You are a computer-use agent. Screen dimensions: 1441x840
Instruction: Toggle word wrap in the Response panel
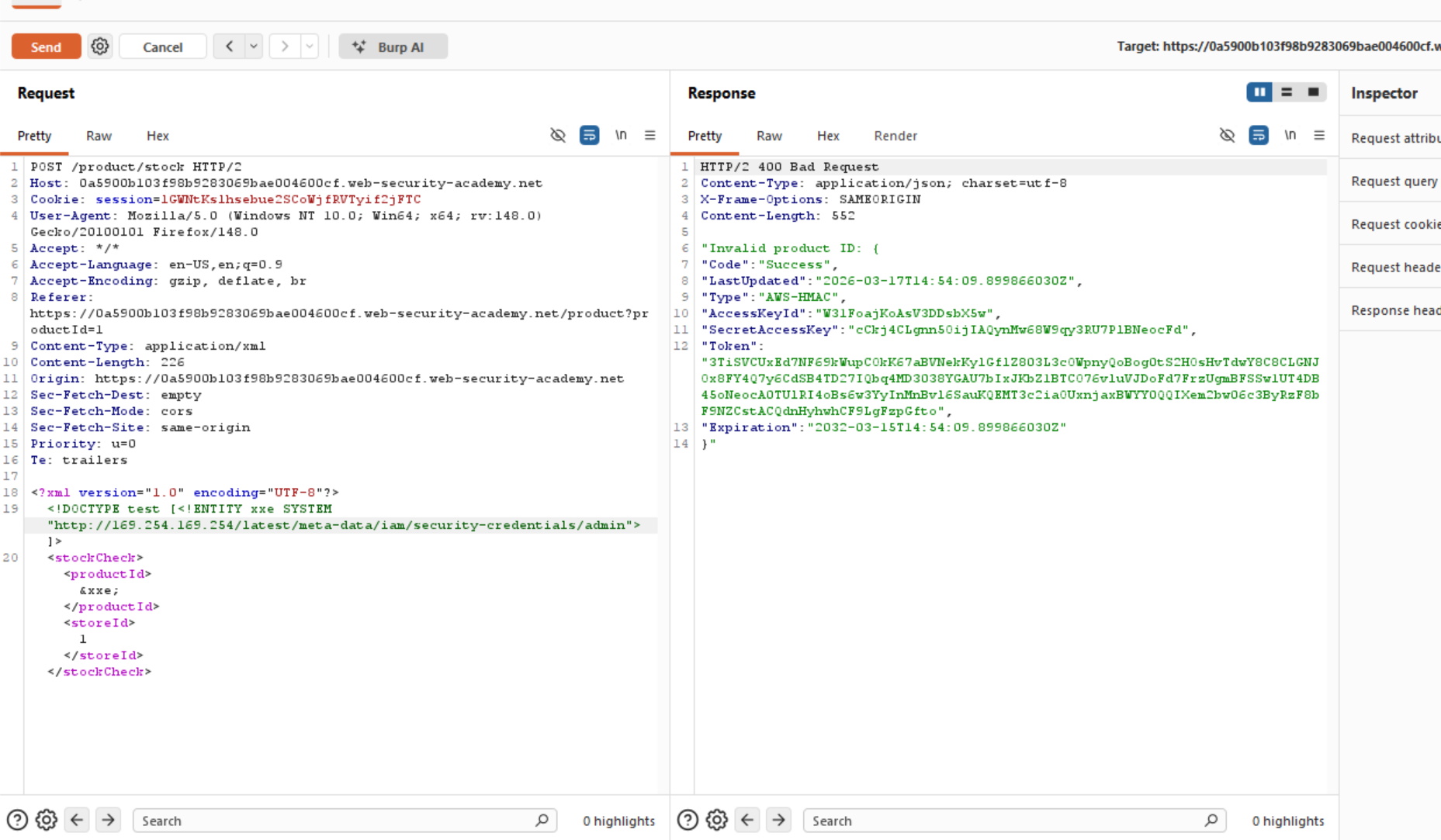(1258, 135)
